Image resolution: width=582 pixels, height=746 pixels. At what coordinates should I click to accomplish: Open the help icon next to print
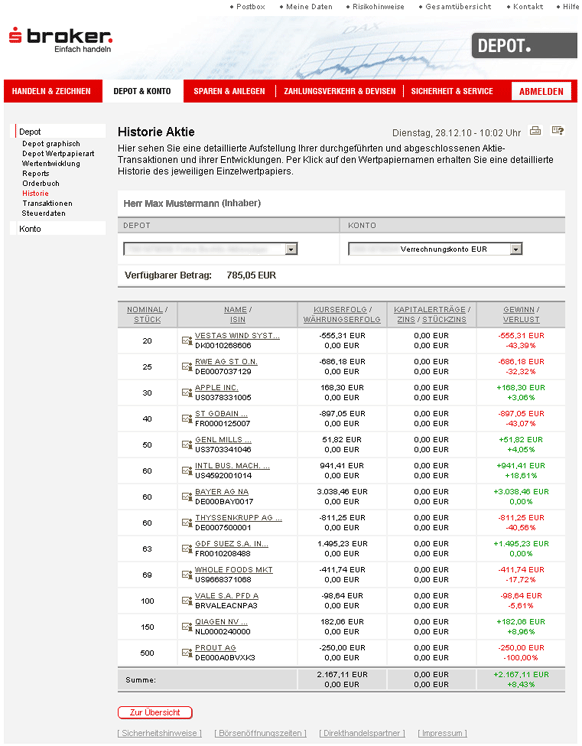pos(558,130)
